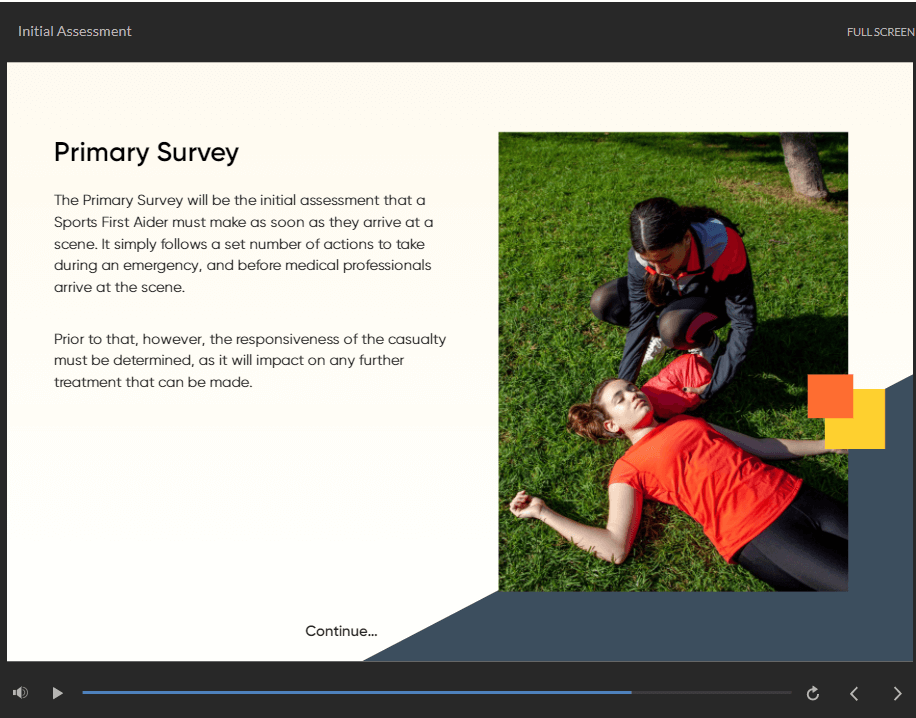Select the left chevron in the player bar
This screenshot has height=718, width=916.
pos(854,692)
